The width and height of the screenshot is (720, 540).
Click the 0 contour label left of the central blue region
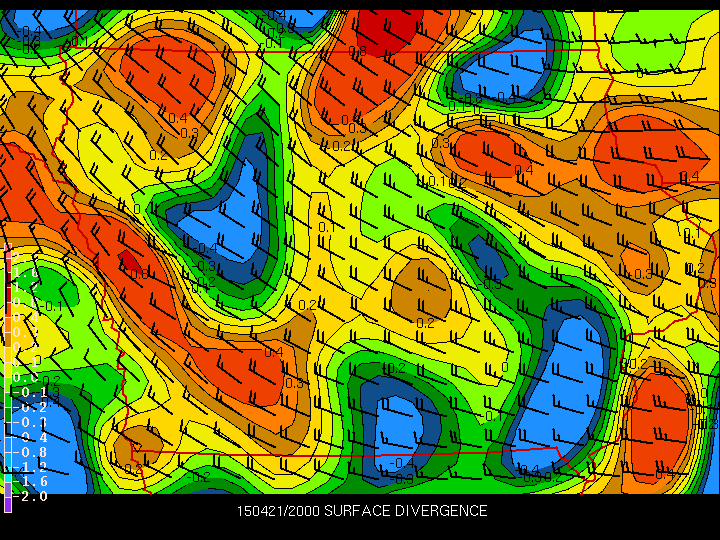(137, 209)
